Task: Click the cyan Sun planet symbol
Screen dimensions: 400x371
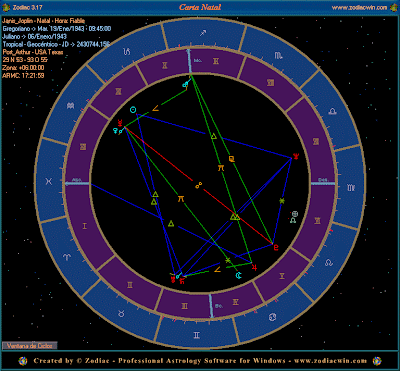Action: click(133, 109)
